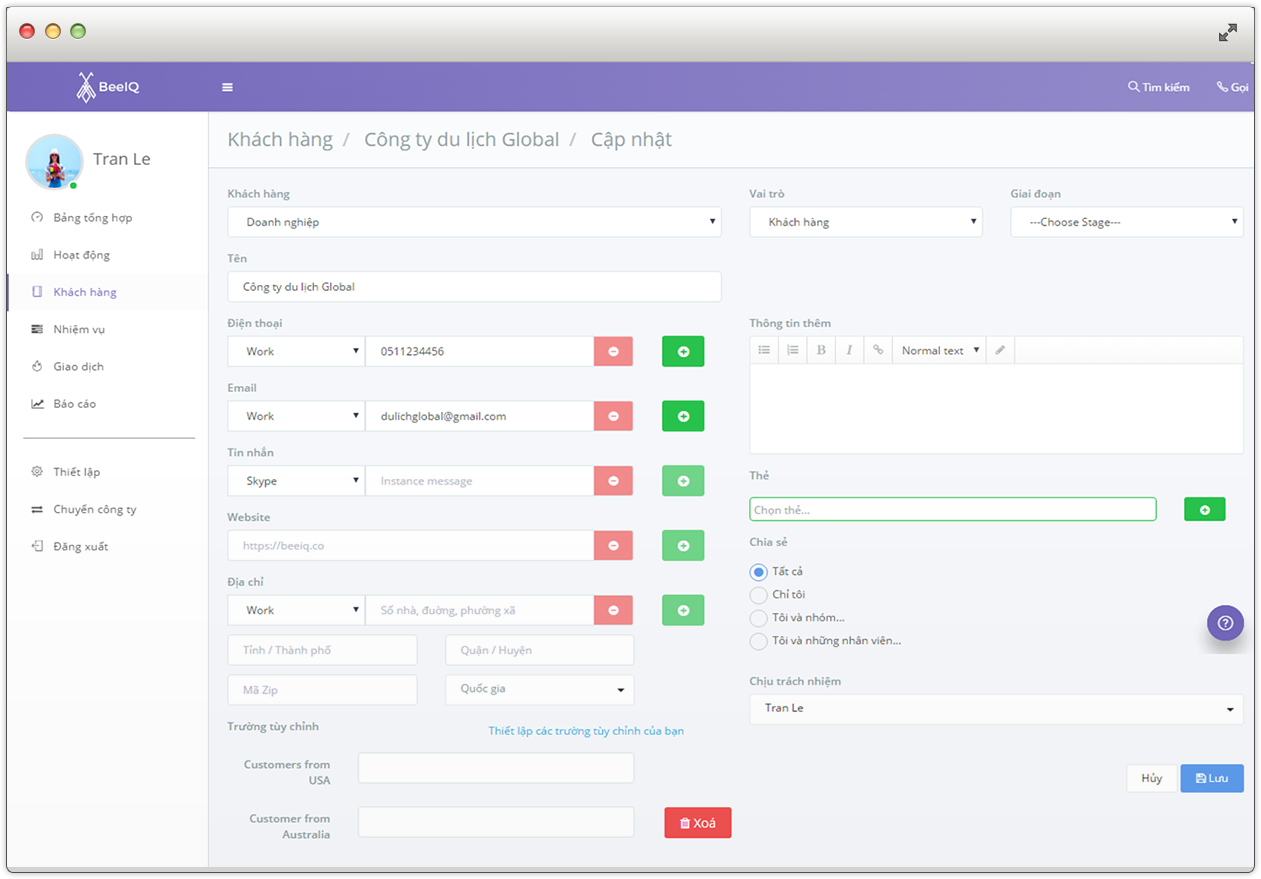Go to "Báo cáo" in the sidebar
1261x879 pixels.
tap(75, 404)
